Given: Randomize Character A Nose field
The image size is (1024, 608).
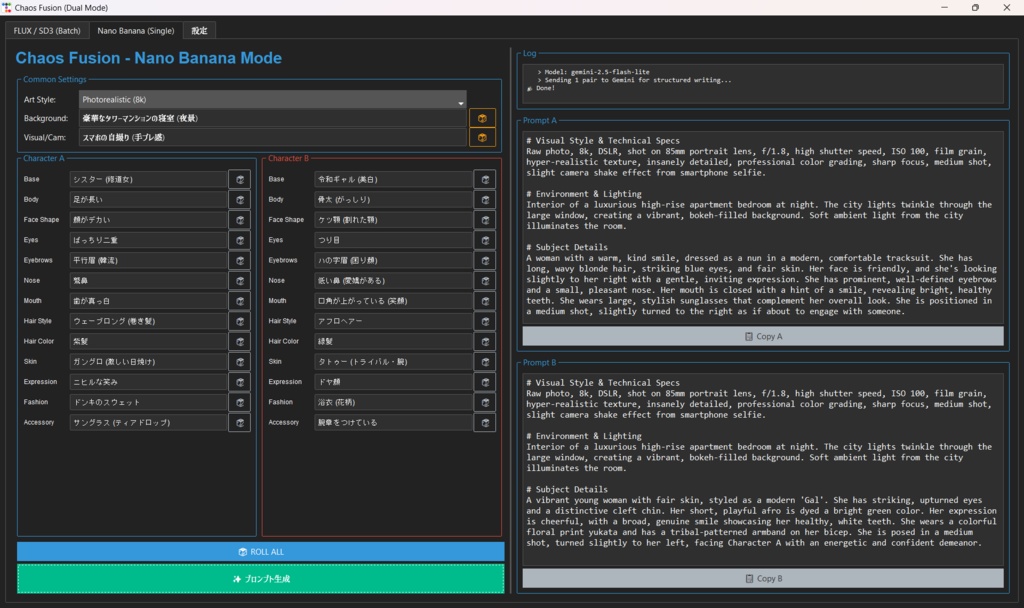Looking at the screenshot, I should [240, 281].
